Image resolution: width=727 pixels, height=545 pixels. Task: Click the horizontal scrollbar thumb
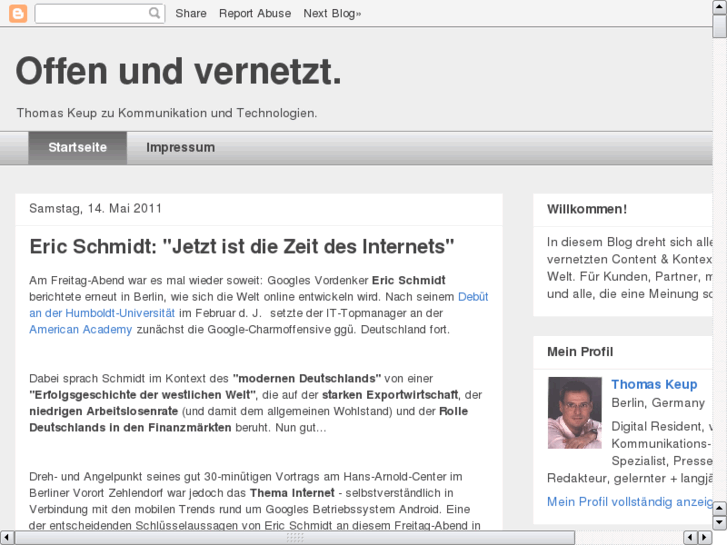click(x=295, y=537)
